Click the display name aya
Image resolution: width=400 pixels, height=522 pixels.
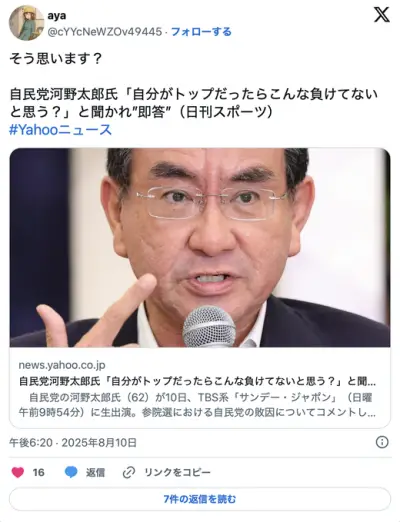click(x=57, y=15)
